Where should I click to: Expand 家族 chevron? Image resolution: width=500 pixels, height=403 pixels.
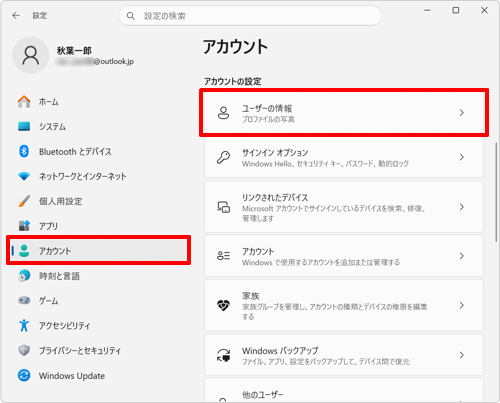click(462, 305)
